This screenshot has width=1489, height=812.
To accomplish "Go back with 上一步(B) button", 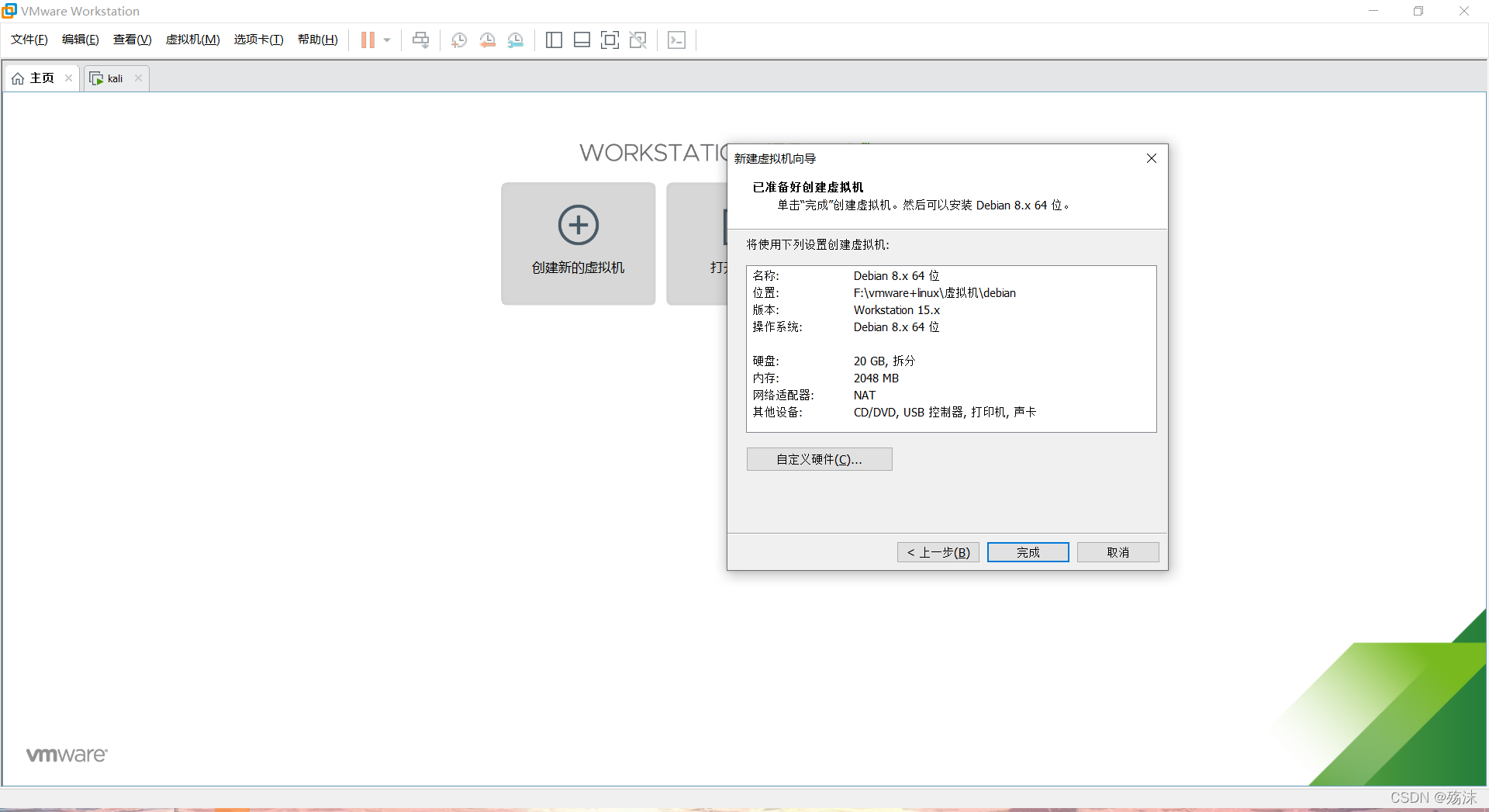I will pyautogui.click(x=938, y=552).
